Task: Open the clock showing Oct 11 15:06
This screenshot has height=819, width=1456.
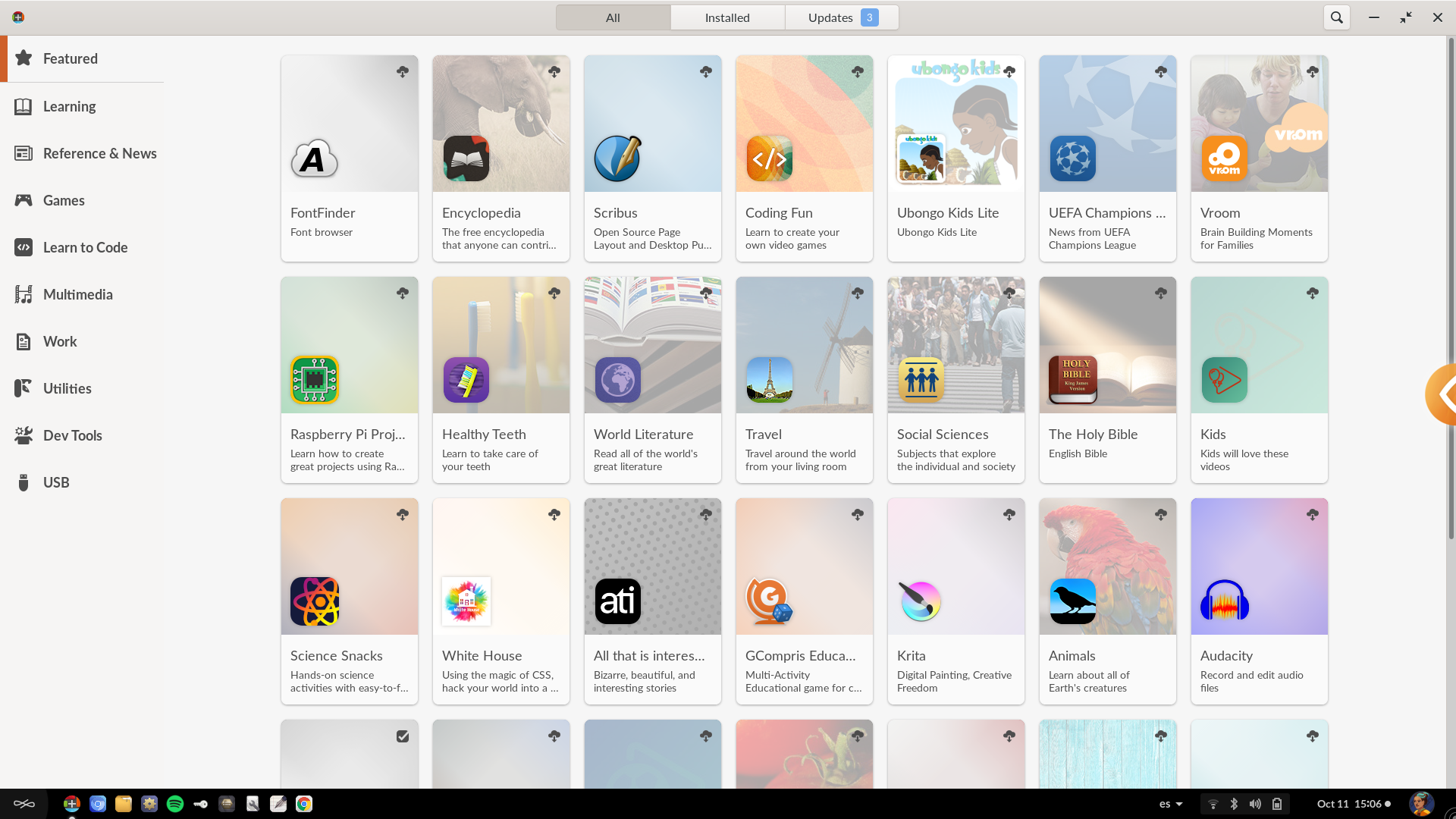Action: (x=1354, y=804)
